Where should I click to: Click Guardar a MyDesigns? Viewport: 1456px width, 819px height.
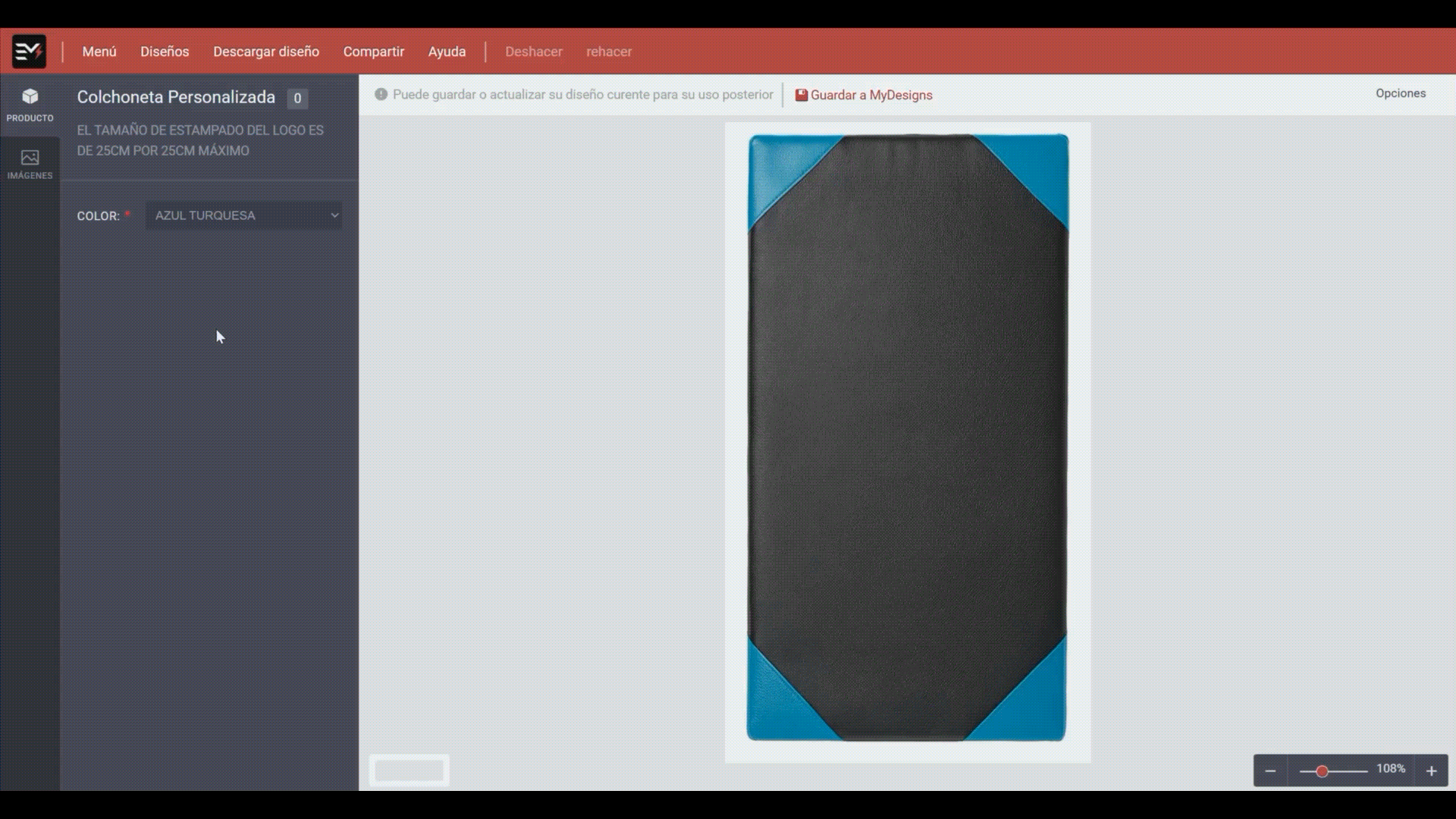click(864, 95)
